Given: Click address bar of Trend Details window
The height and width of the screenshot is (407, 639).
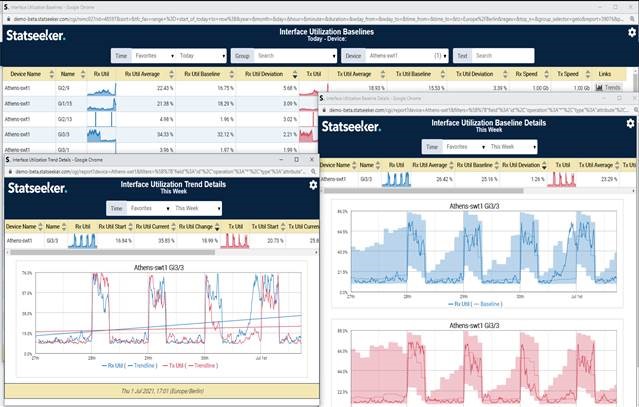Looking at the screenshot, I should coord(161,172).
